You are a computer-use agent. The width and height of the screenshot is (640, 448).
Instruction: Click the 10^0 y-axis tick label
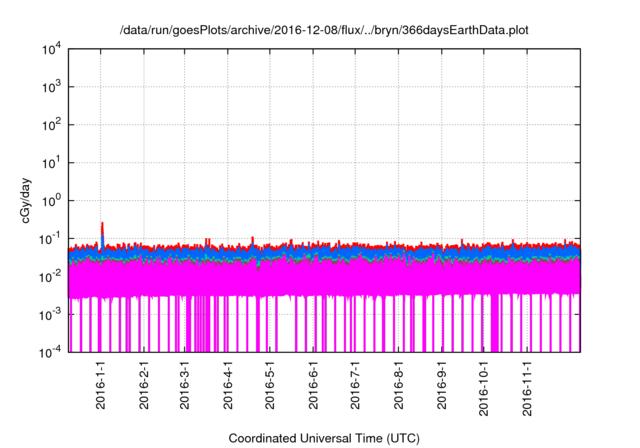point(51,200)
